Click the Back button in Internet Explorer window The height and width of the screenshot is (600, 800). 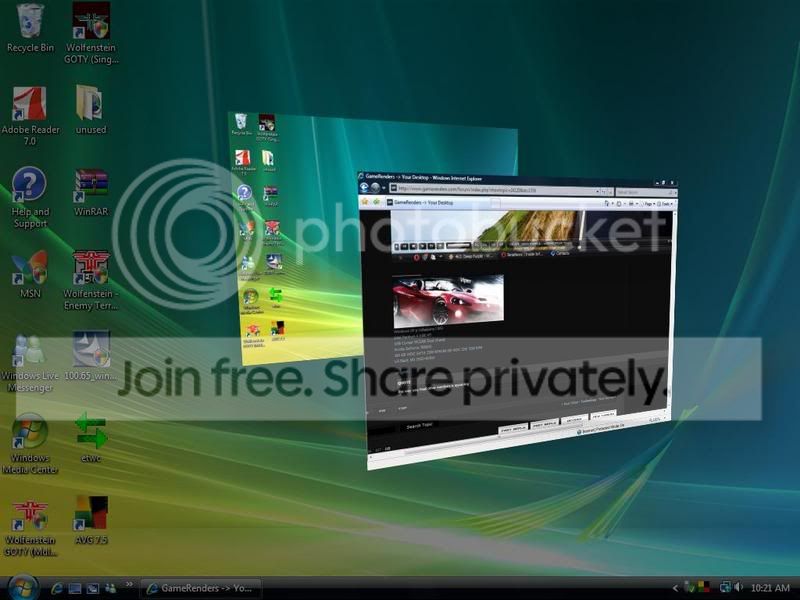[364, 187]
